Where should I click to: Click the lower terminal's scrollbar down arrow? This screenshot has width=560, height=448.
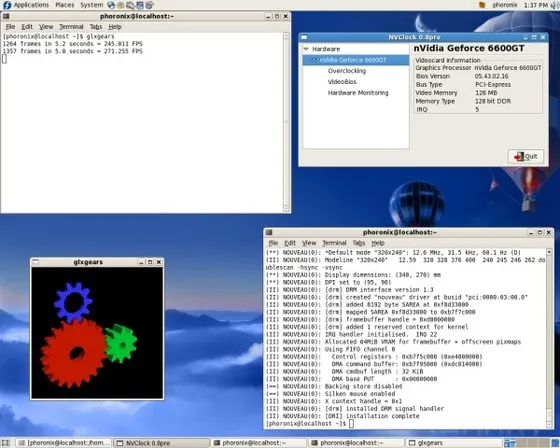549,424
